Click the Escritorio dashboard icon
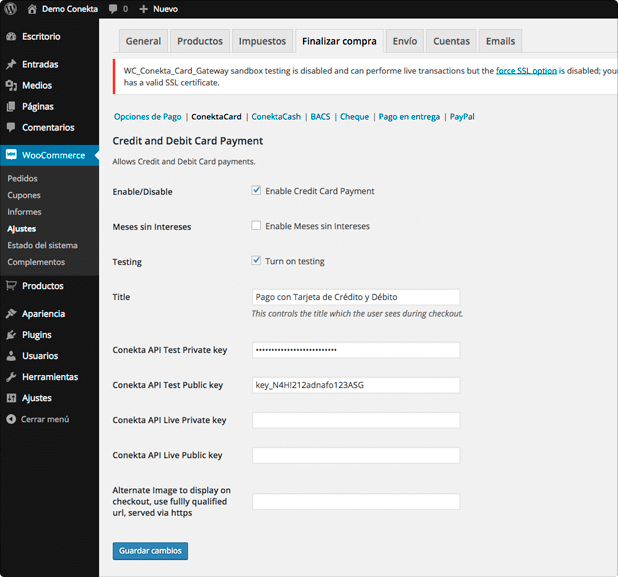 click(x=11, y=37)
